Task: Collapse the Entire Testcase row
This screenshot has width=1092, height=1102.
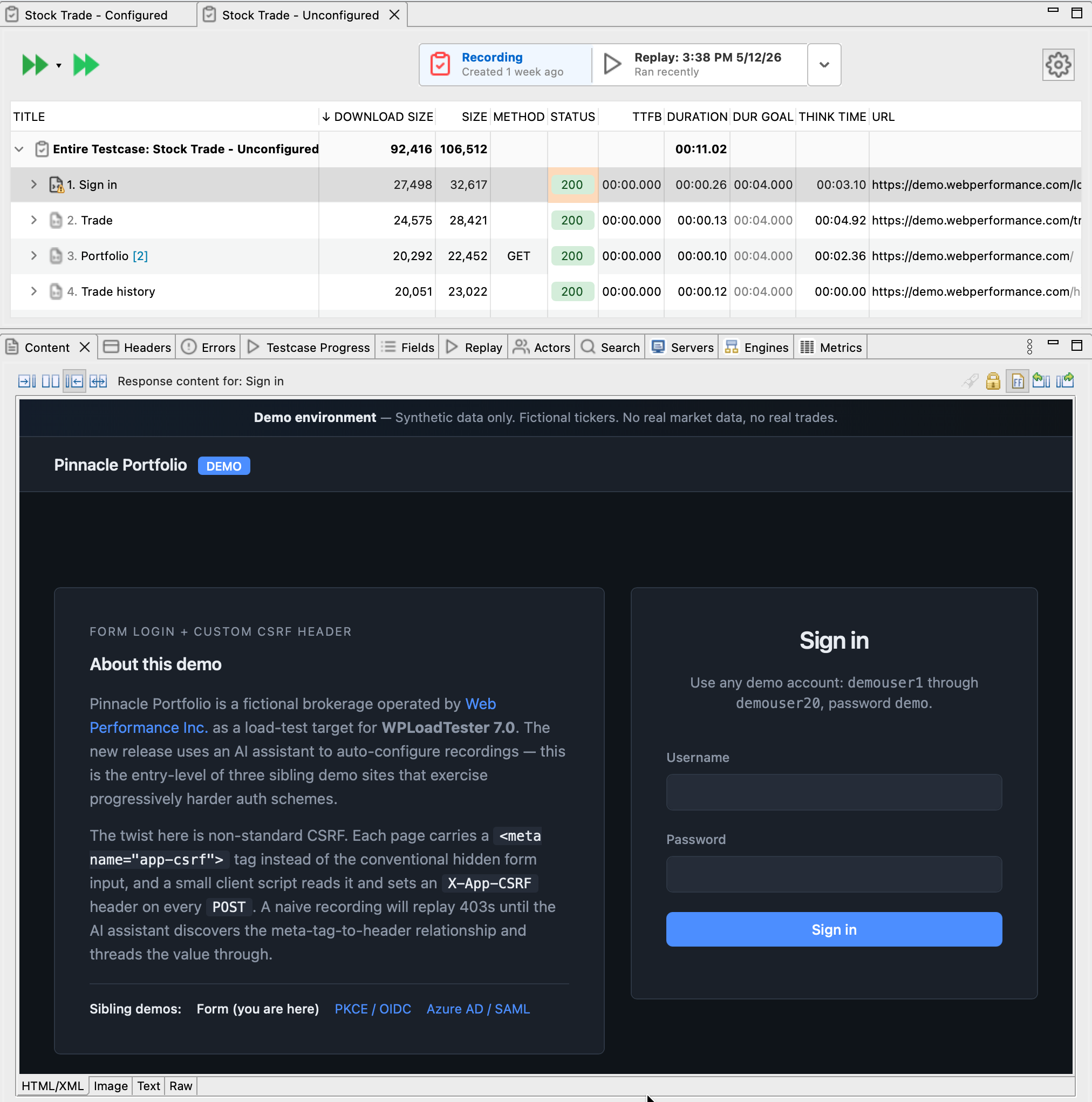Action: coord(19,149)
